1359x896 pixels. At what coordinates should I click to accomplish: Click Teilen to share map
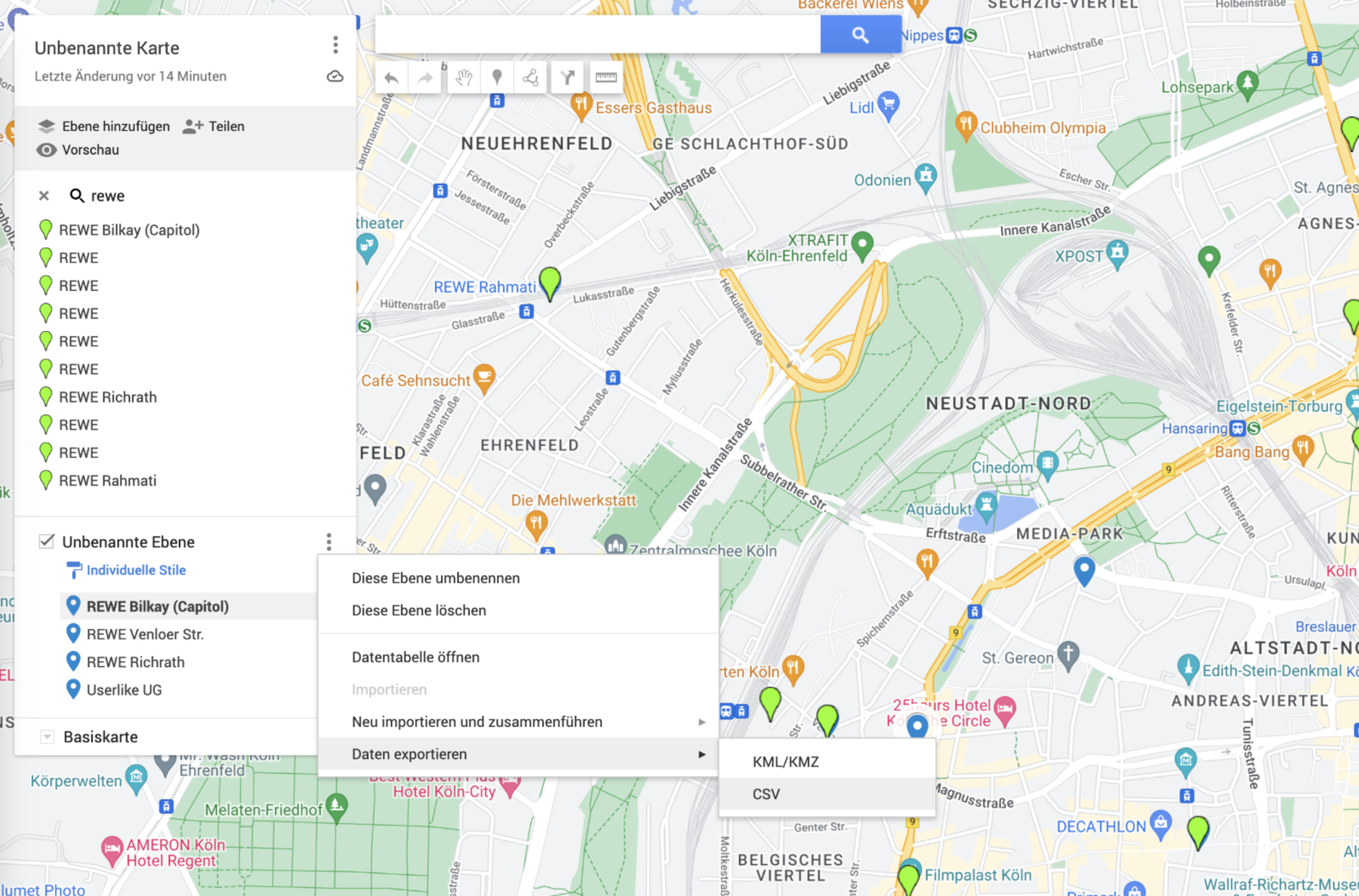click(214, 126)
